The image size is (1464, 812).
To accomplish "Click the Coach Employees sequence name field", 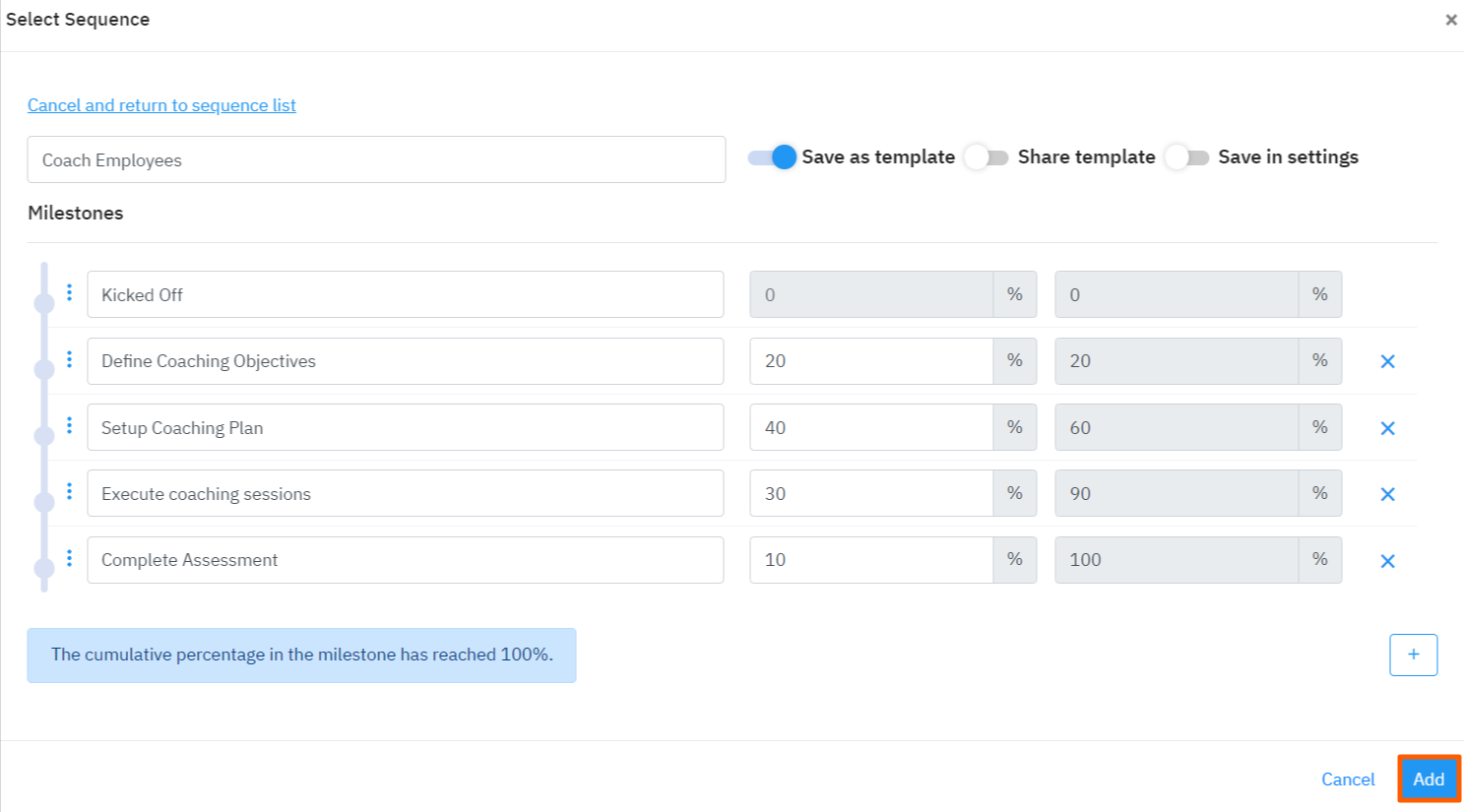I will [374, 159].
